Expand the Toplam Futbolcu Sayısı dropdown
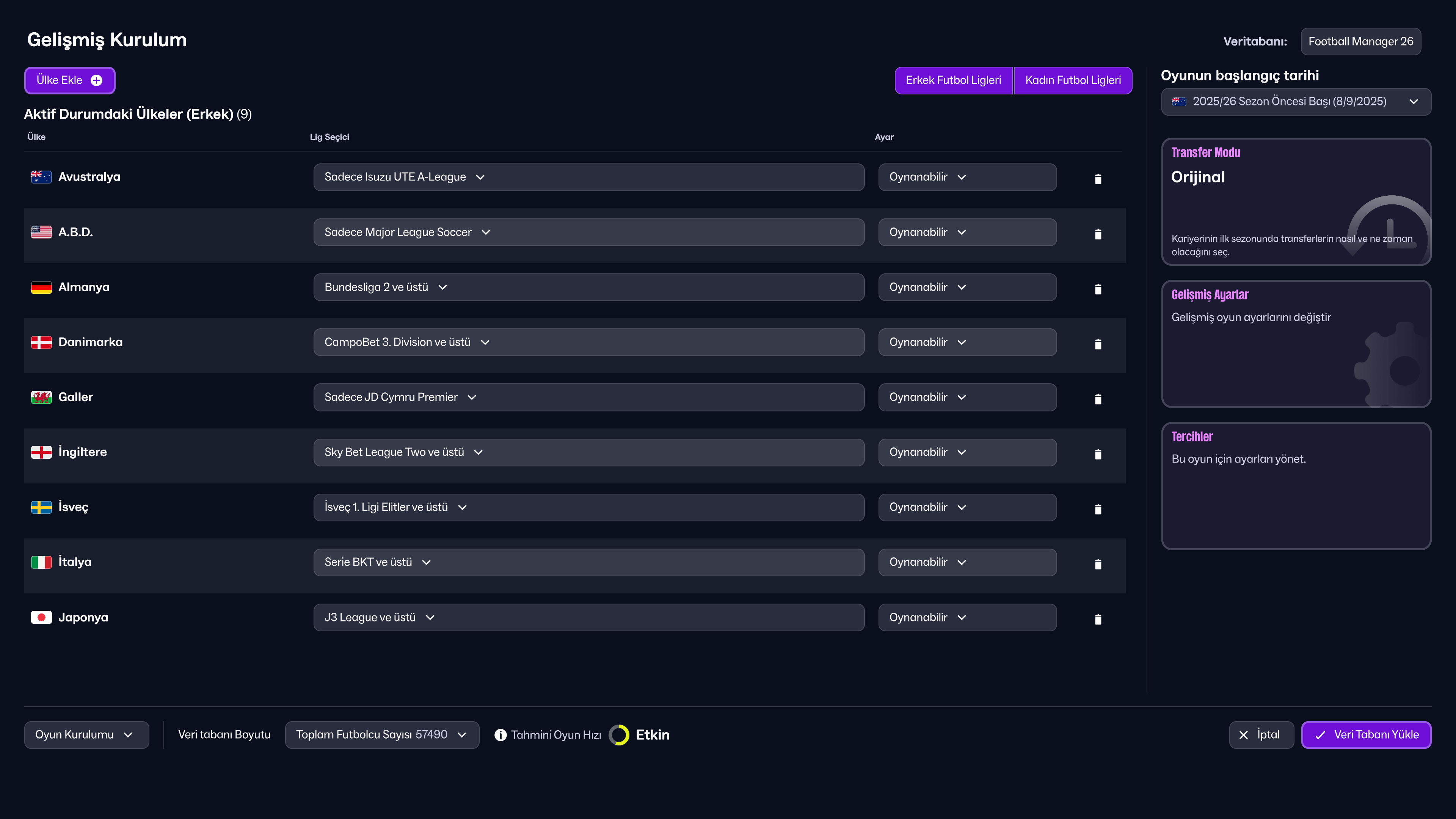1456x819 pixels. tap(382, 735)
